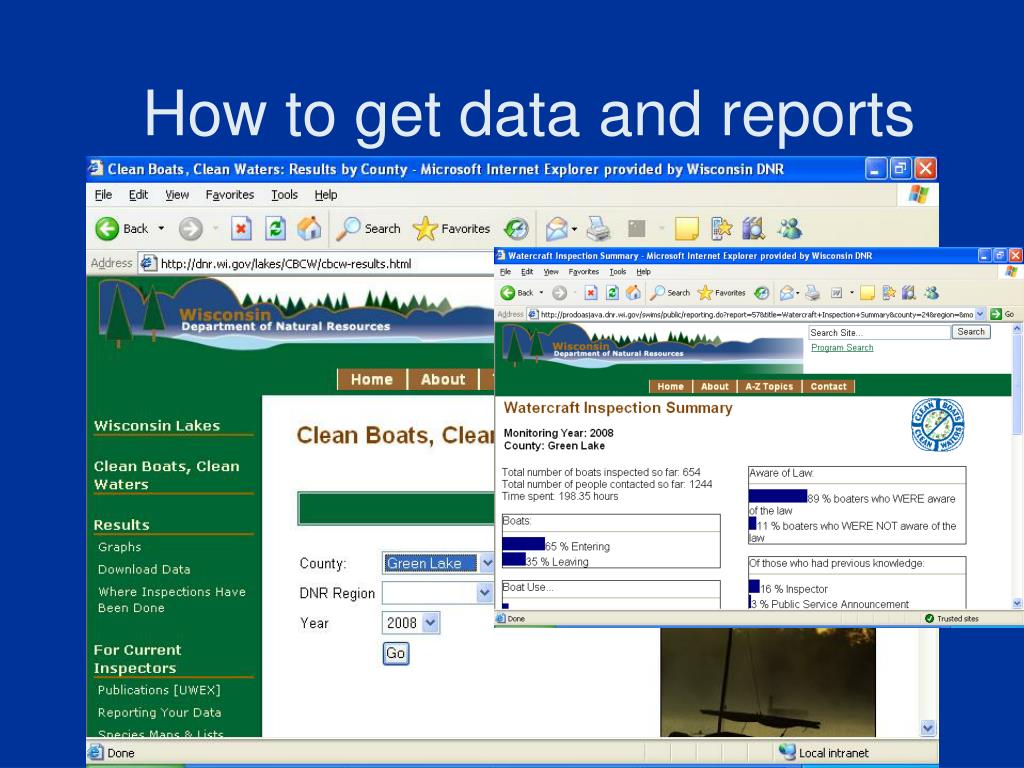Screen dimensions: 1024x768
Task: Open Where Inspections Have Been Done link
Action: click(x=172, y=600)
